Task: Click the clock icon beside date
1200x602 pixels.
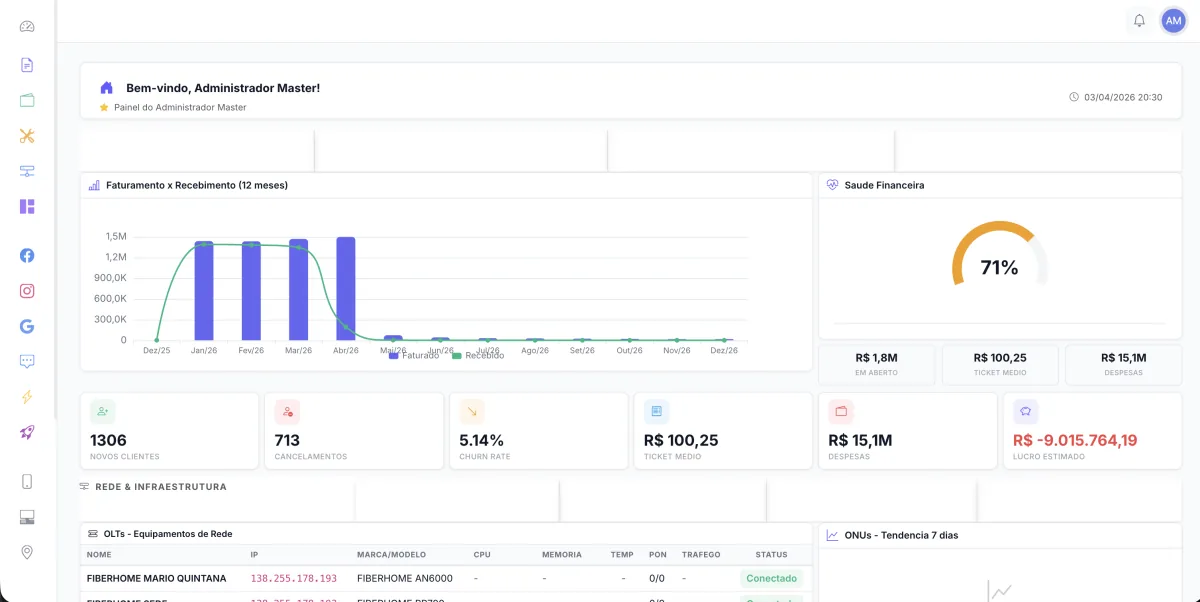Action: click(x=1074, y=97)
